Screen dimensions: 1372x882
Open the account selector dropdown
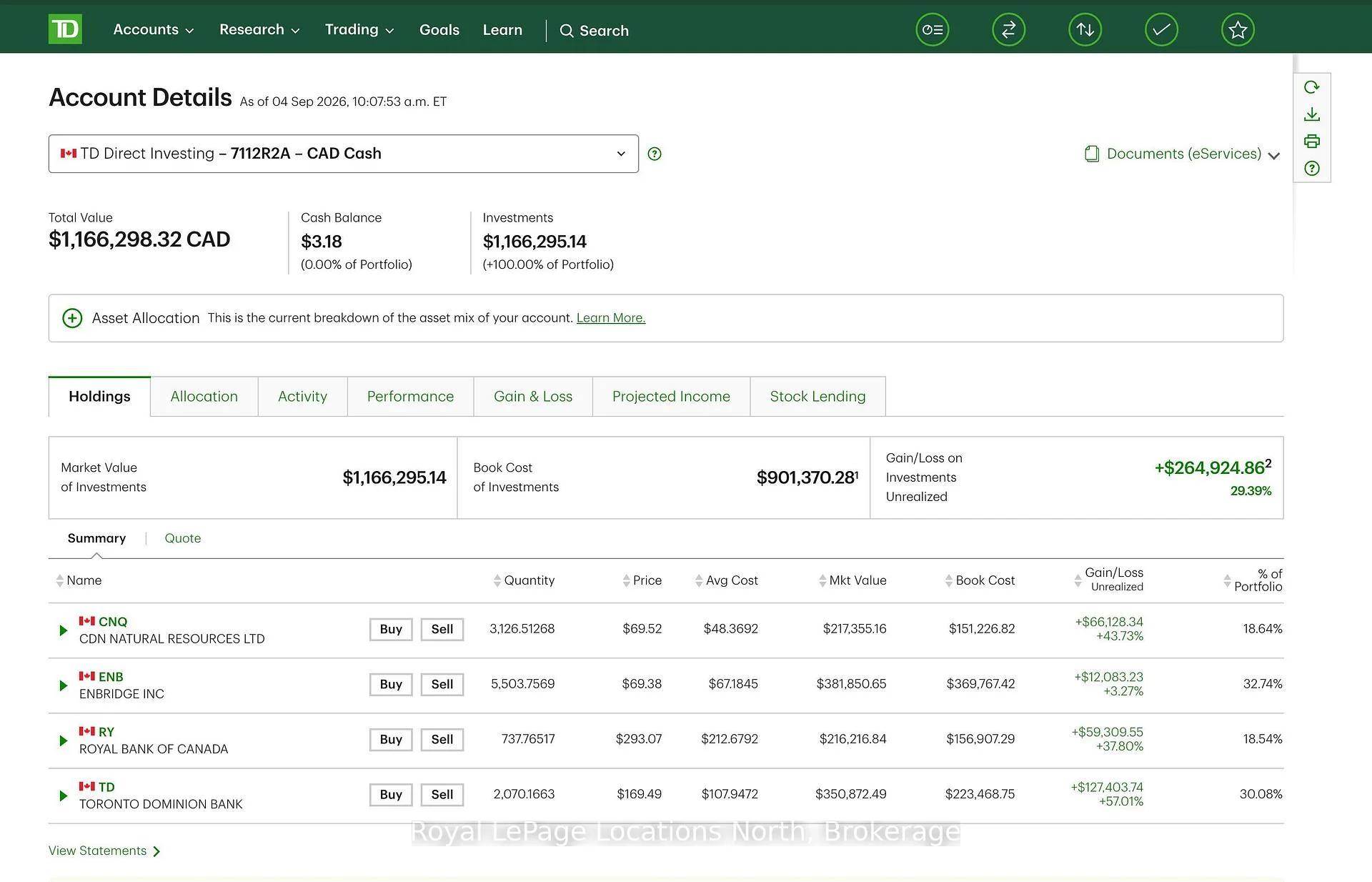point(344,154)
